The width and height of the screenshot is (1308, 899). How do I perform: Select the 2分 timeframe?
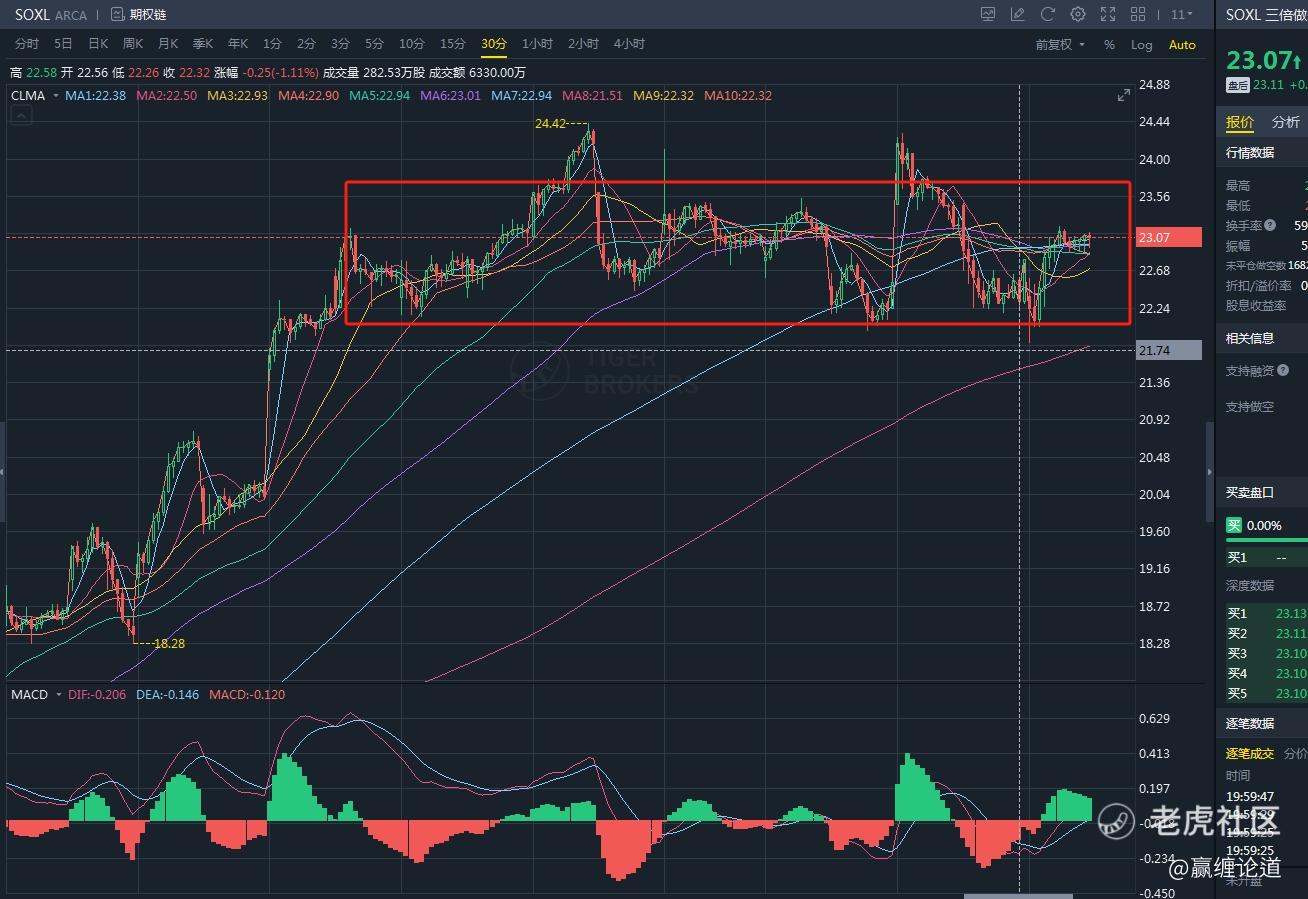306,44
